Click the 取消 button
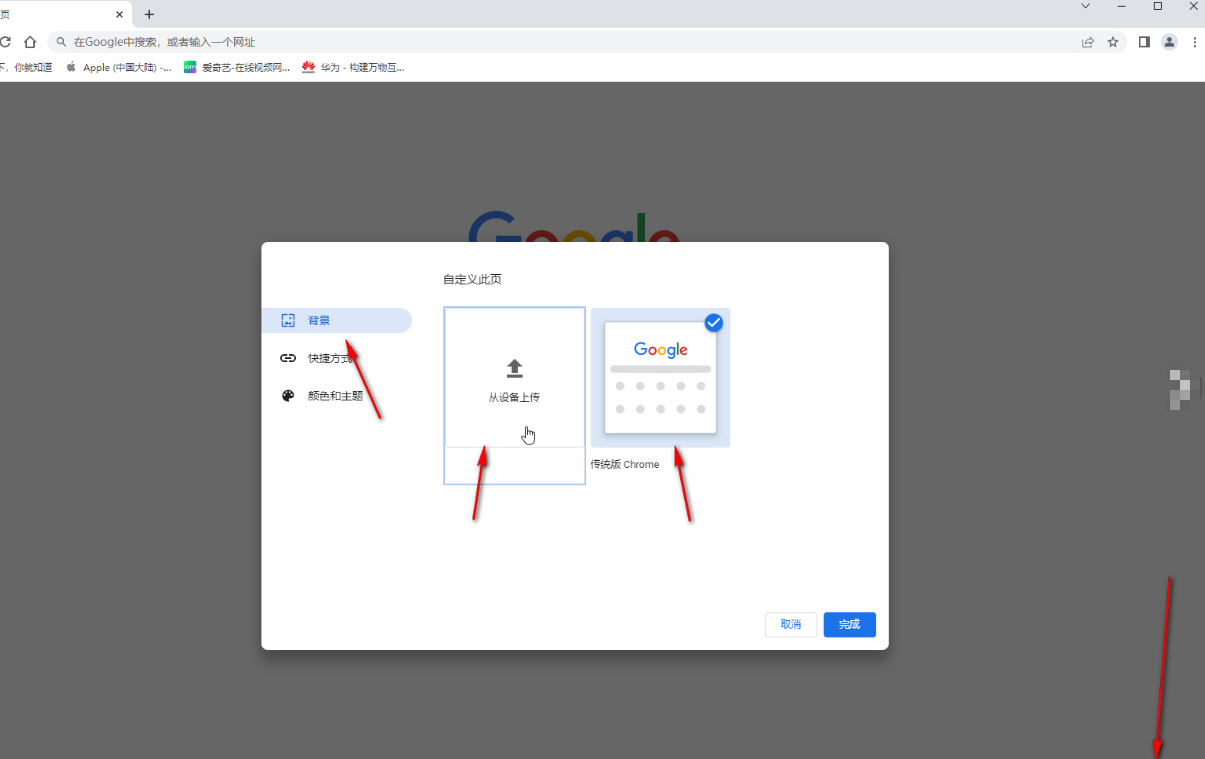This screenshot has height=759, width=1205. (791, 624)
